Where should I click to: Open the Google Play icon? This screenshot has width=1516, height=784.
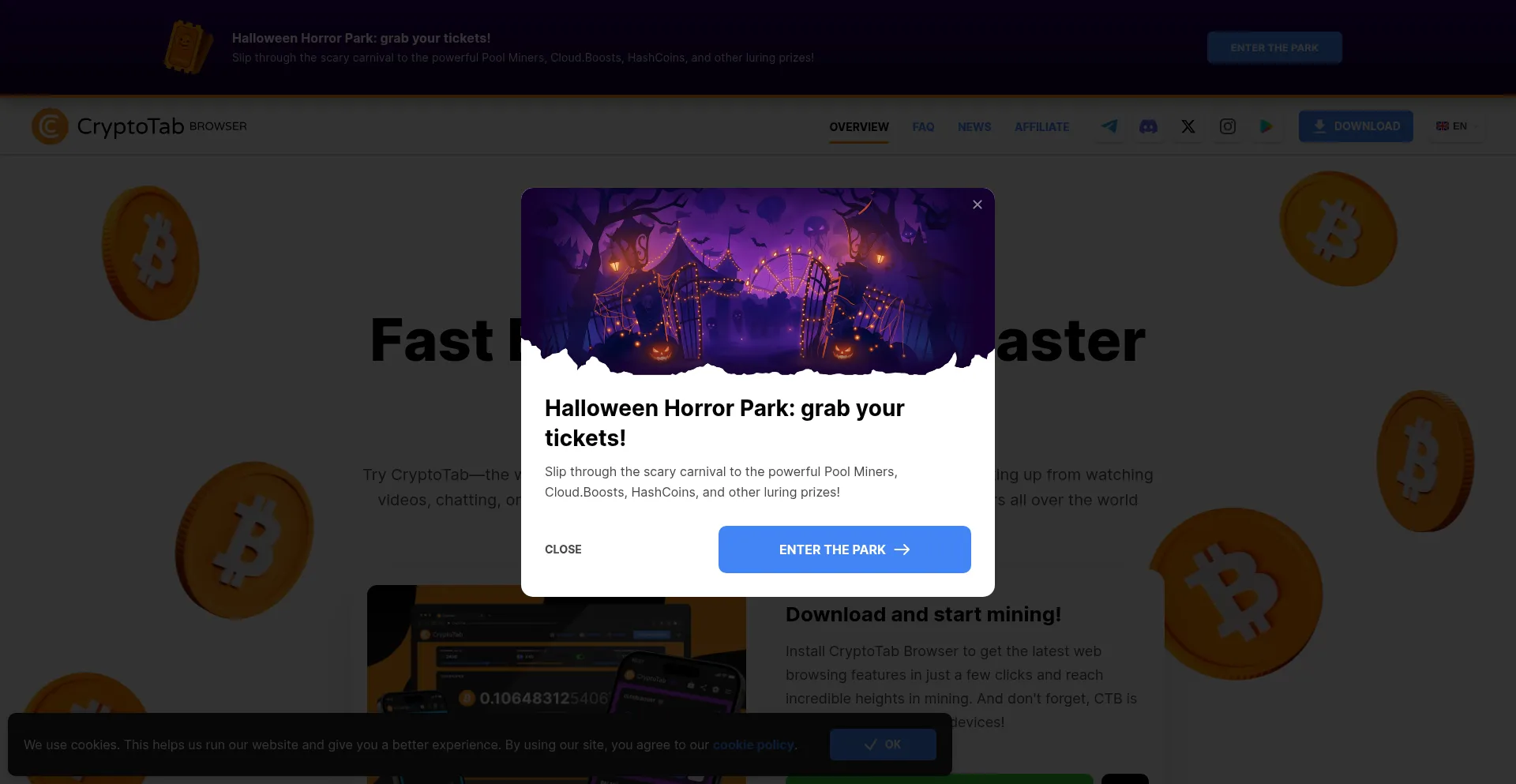[x=1266, y=126]
